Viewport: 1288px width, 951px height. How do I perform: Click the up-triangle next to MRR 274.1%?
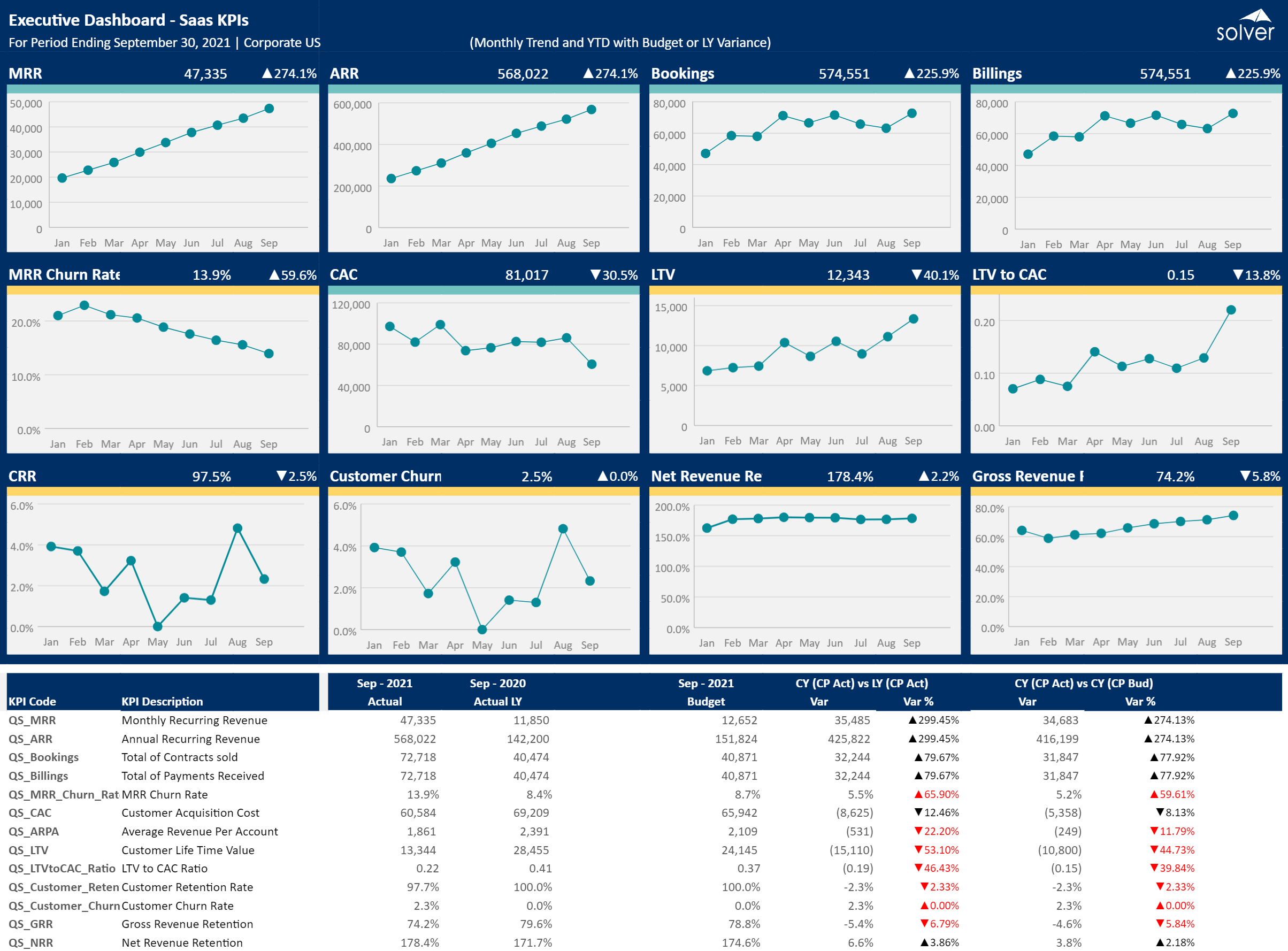[x=267, y=73]
